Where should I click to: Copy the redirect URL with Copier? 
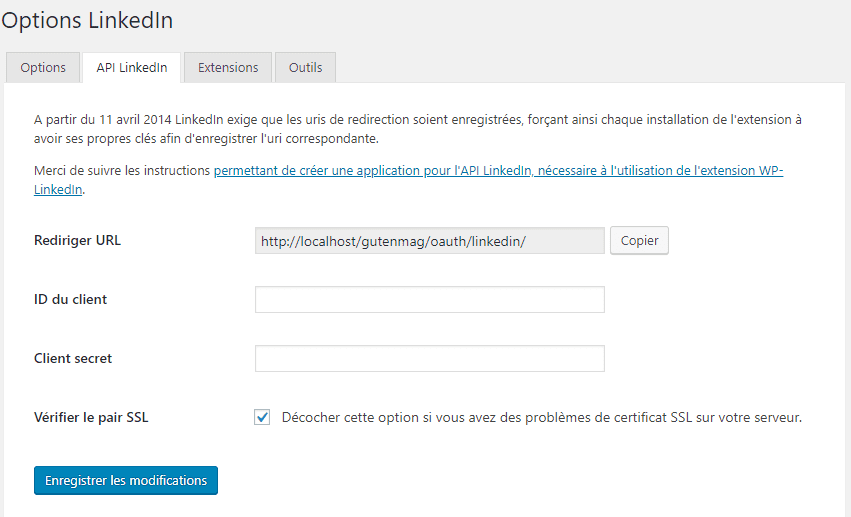tap(639, 240)
